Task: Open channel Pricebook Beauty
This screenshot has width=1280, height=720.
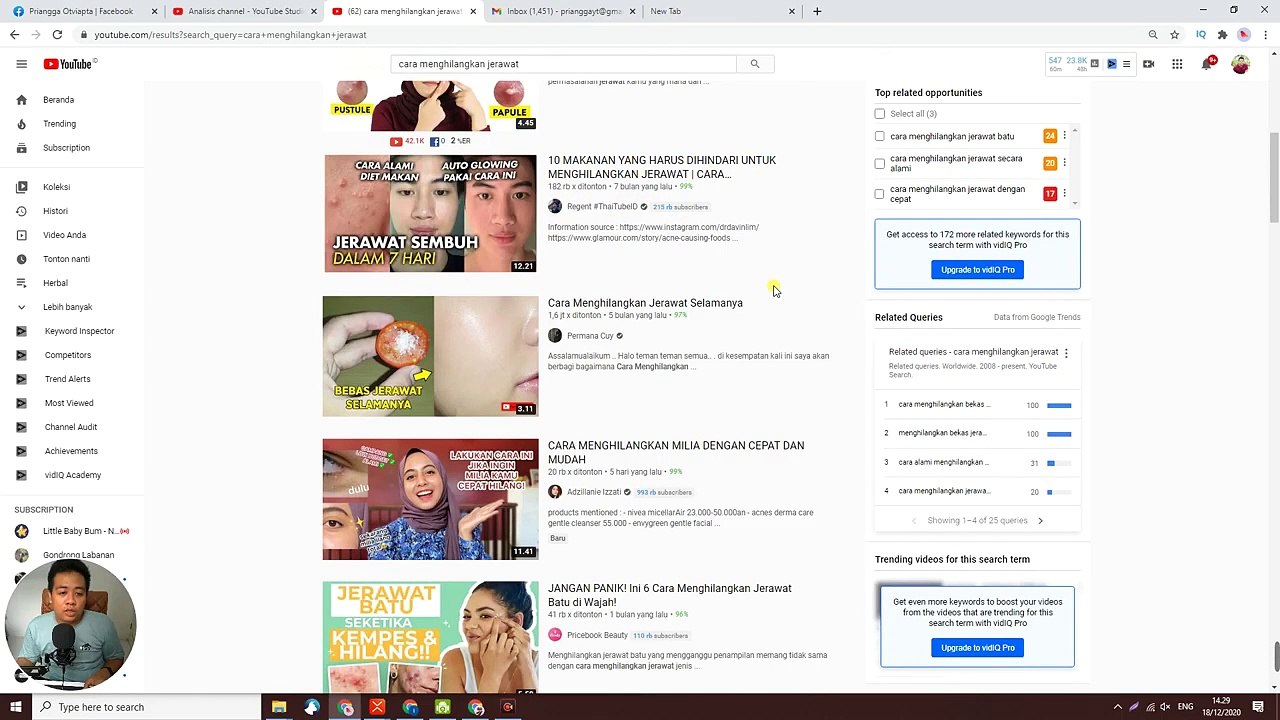Action: (x=597, y=635)
